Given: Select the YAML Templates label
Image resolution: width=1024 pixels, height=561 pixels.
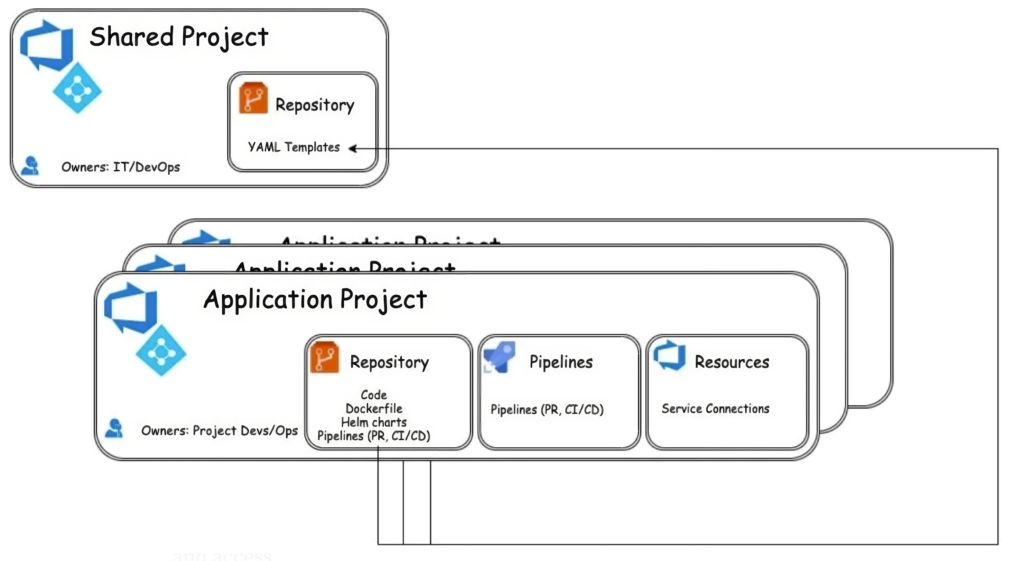Looking at the screenshot, I should click(294, 147).
